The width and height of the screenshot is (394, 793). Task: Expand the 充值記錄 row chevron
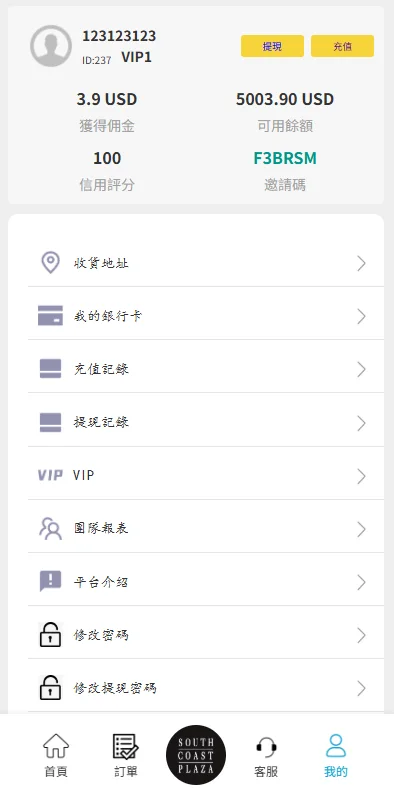[x=361, y=370]
